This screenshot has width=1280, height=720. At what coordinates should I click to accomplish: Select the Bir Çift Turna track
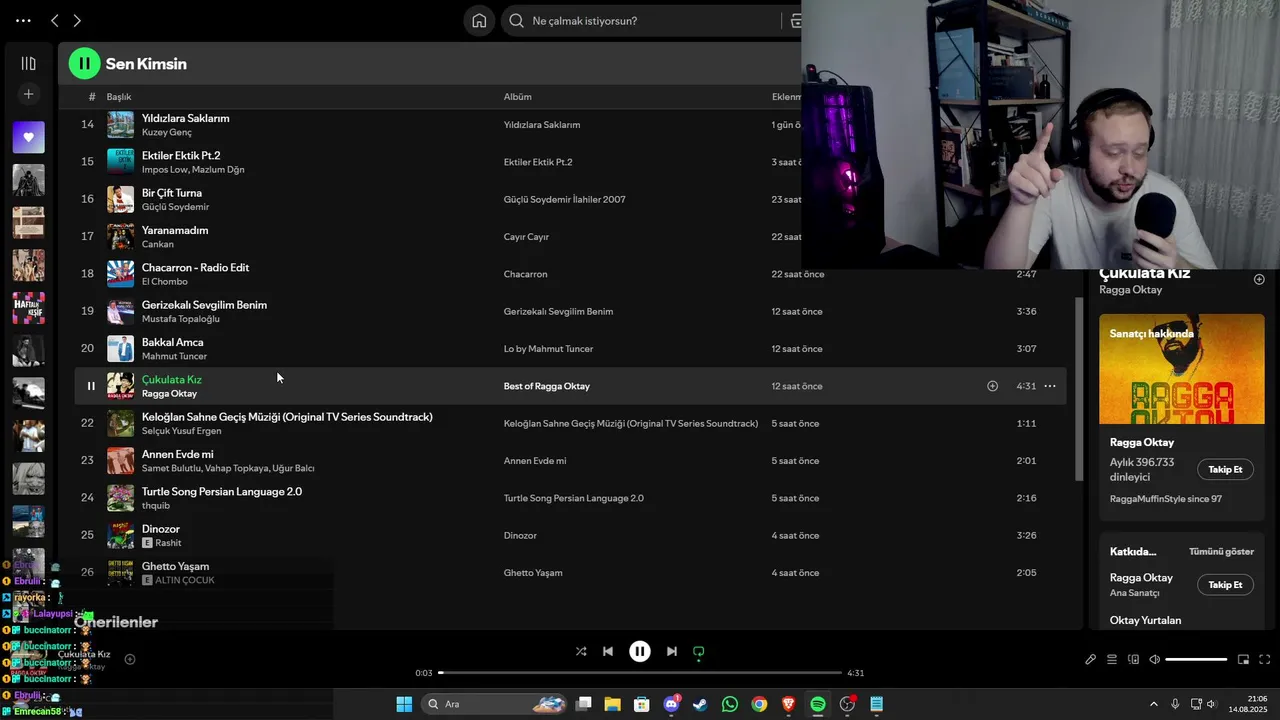(x=171, y=193)
